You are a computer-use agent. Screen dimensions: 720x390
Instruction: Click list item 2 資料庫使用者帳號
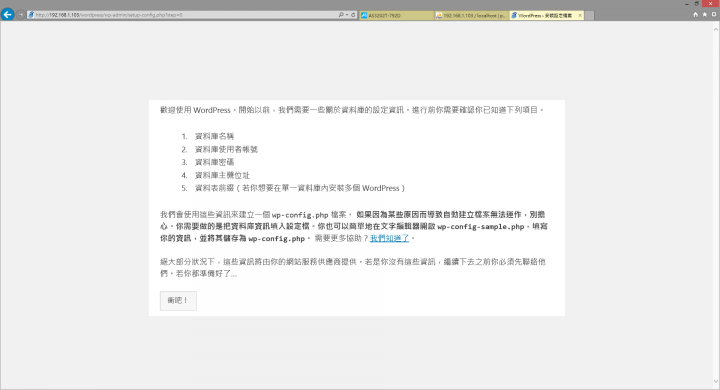coord(226,149)
